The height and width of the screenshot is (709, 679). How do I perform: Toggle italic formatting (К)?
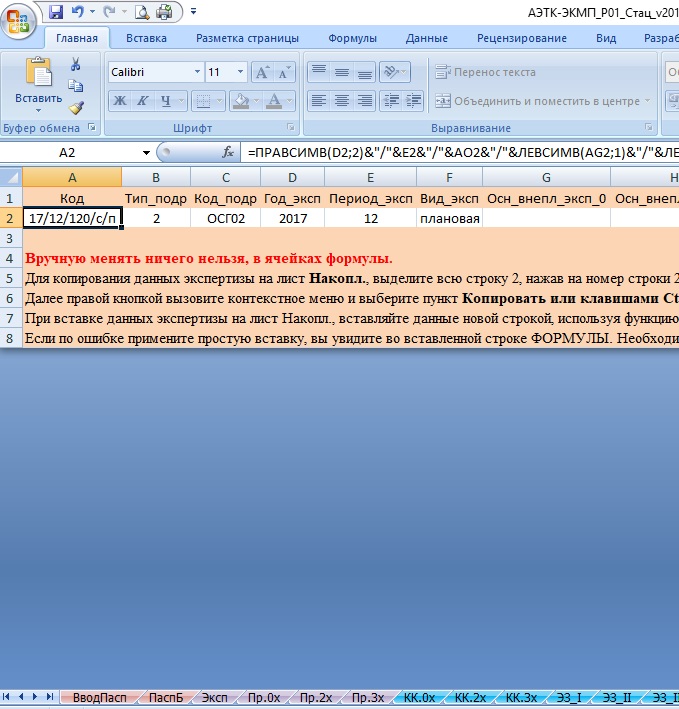(144, 101)
